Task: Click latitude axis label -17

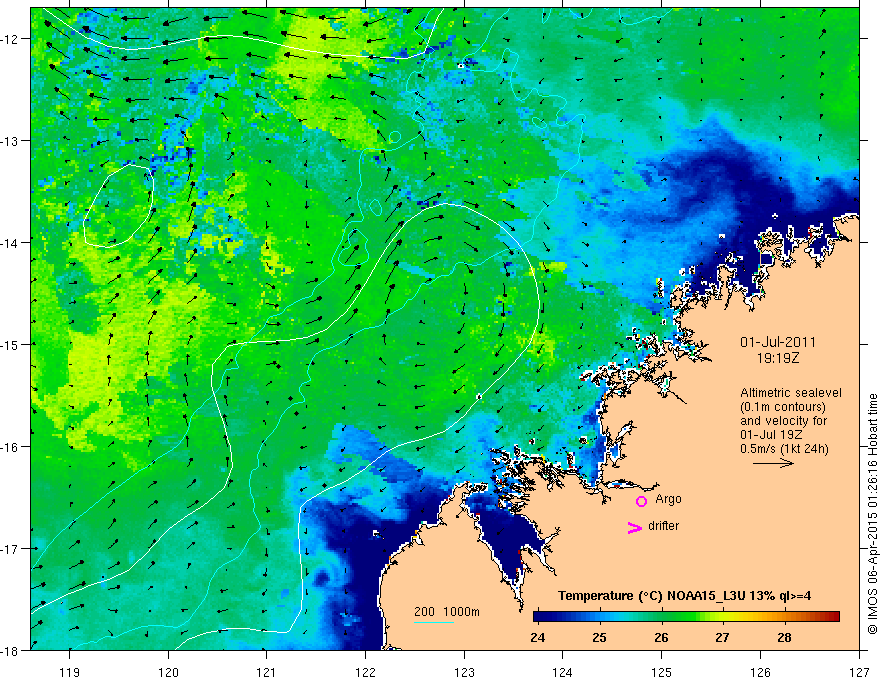Action: pos(10,548)
